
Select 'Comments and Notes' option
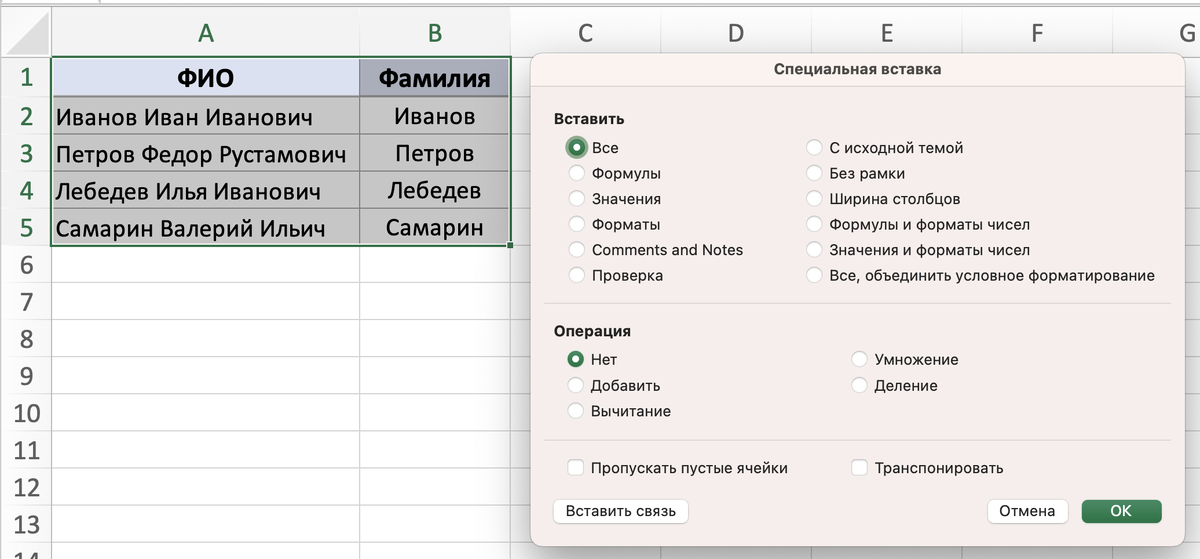click(577, 250)
